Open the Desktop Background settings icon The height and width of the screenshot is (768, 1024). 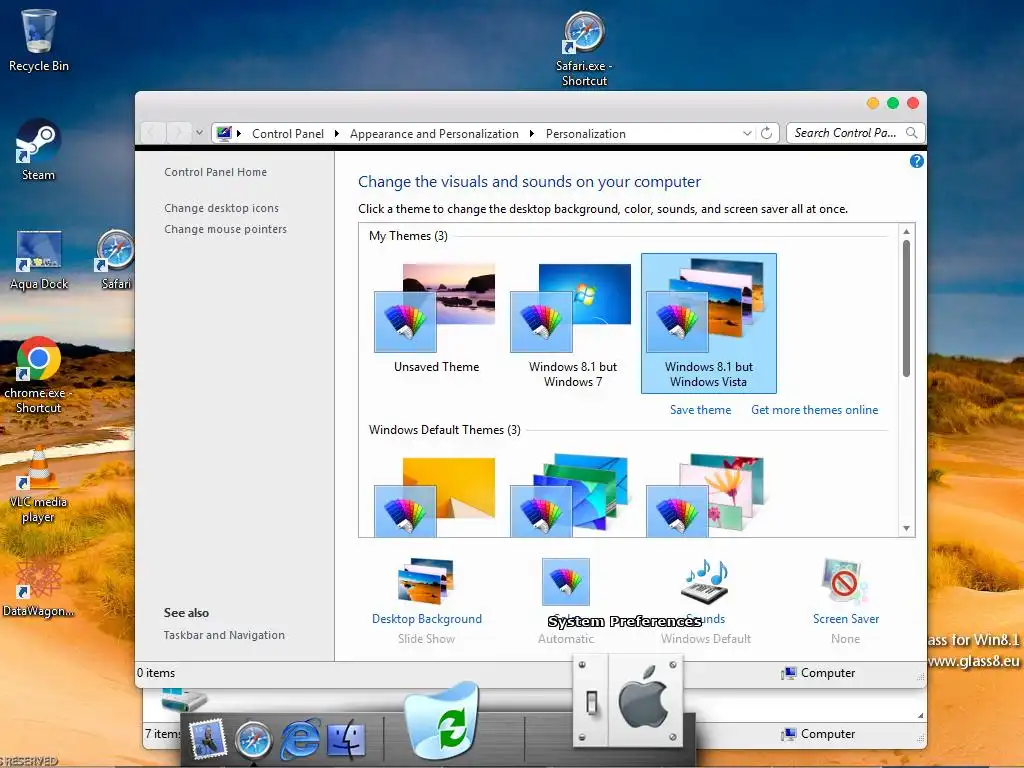[x=426, y=581]
